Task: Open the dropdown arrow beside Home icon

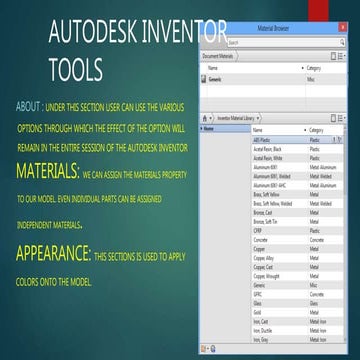Action: coord(210,118)
